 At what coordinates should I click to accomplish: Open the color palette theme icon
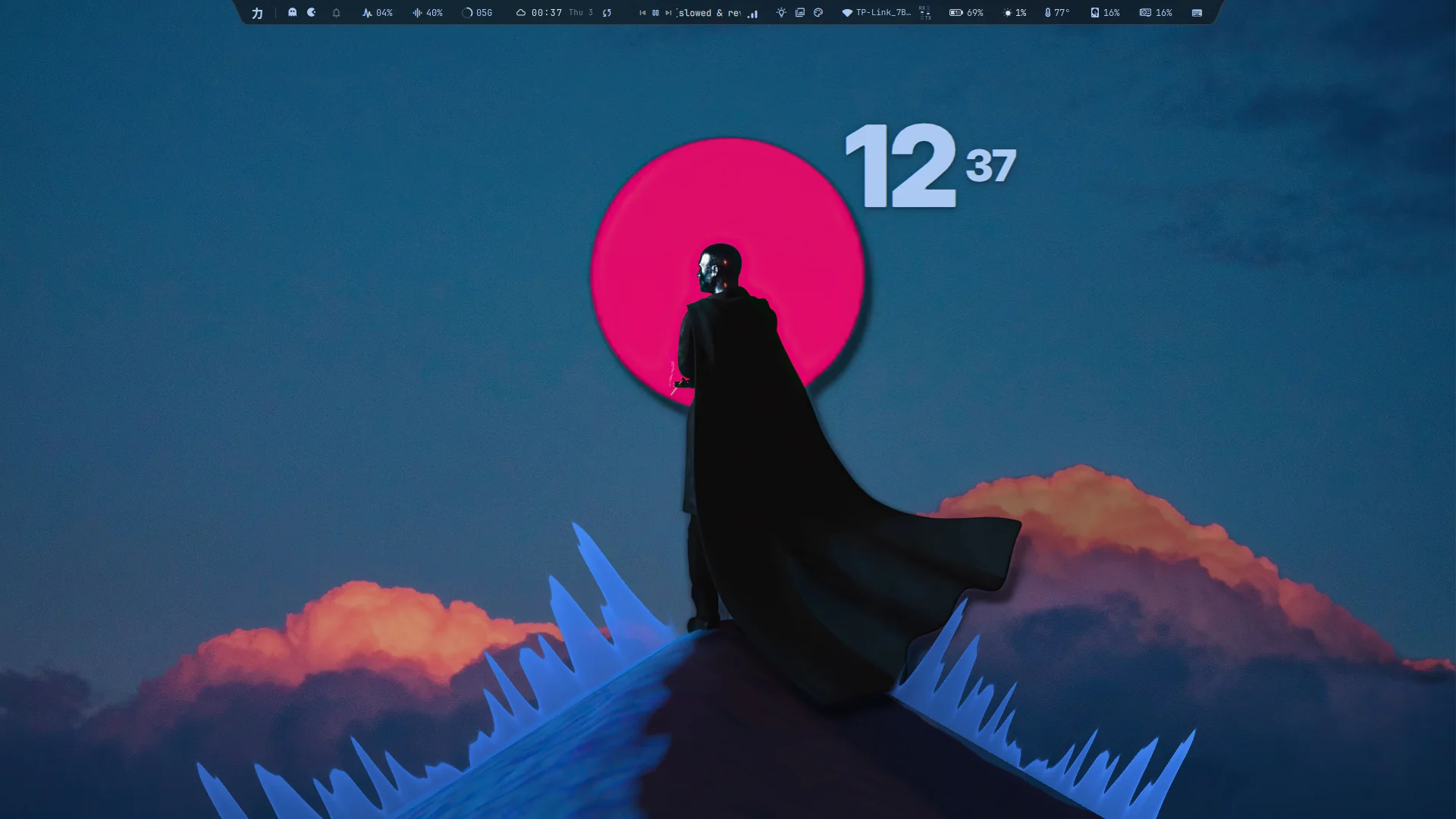(x=818, y=13)
